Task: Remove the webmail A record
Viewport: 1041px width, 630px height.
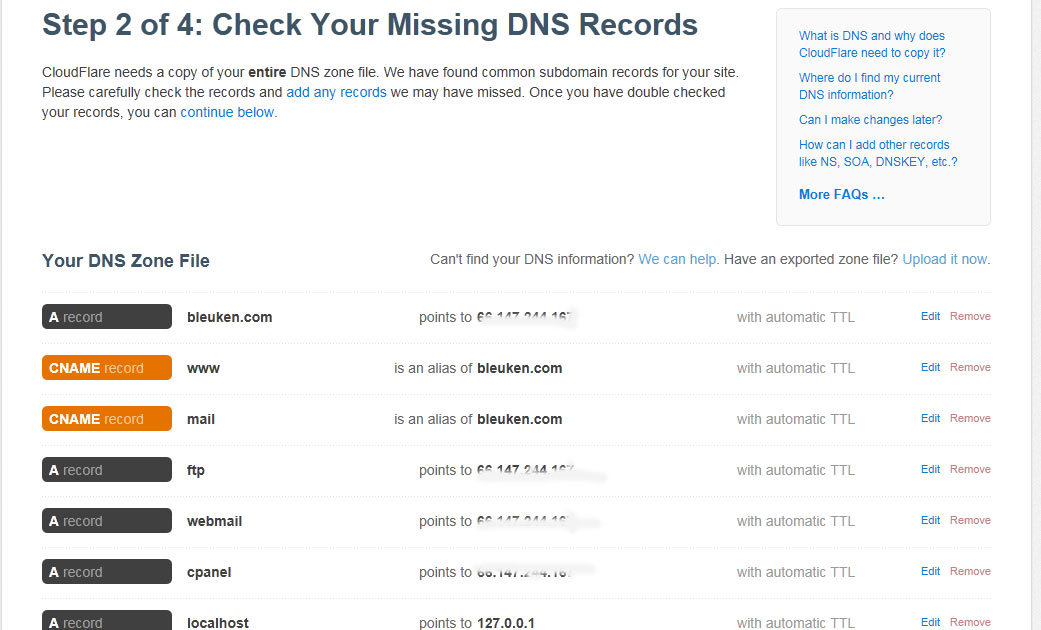Action: pos(970,520)
